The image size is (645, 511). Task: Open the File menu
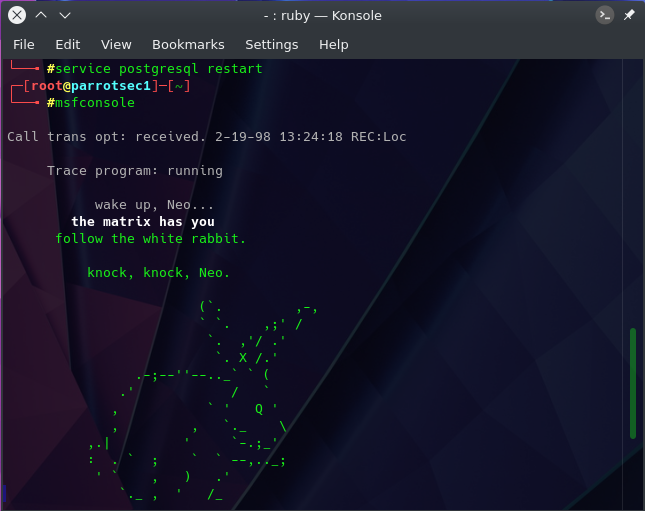pos(24,44)
